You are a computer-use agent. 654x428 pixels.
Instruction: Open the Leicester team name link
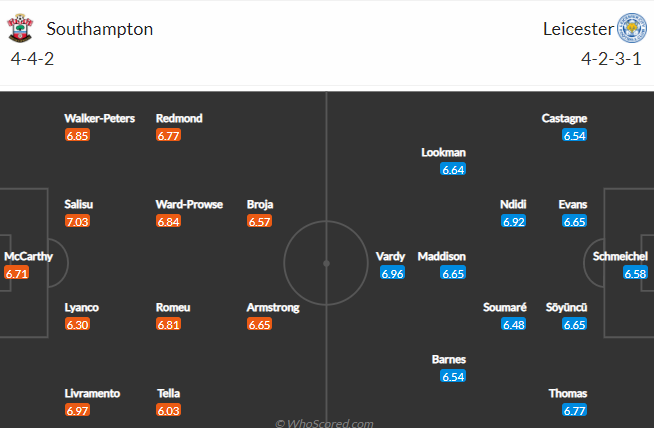click(x=578, y=29)
